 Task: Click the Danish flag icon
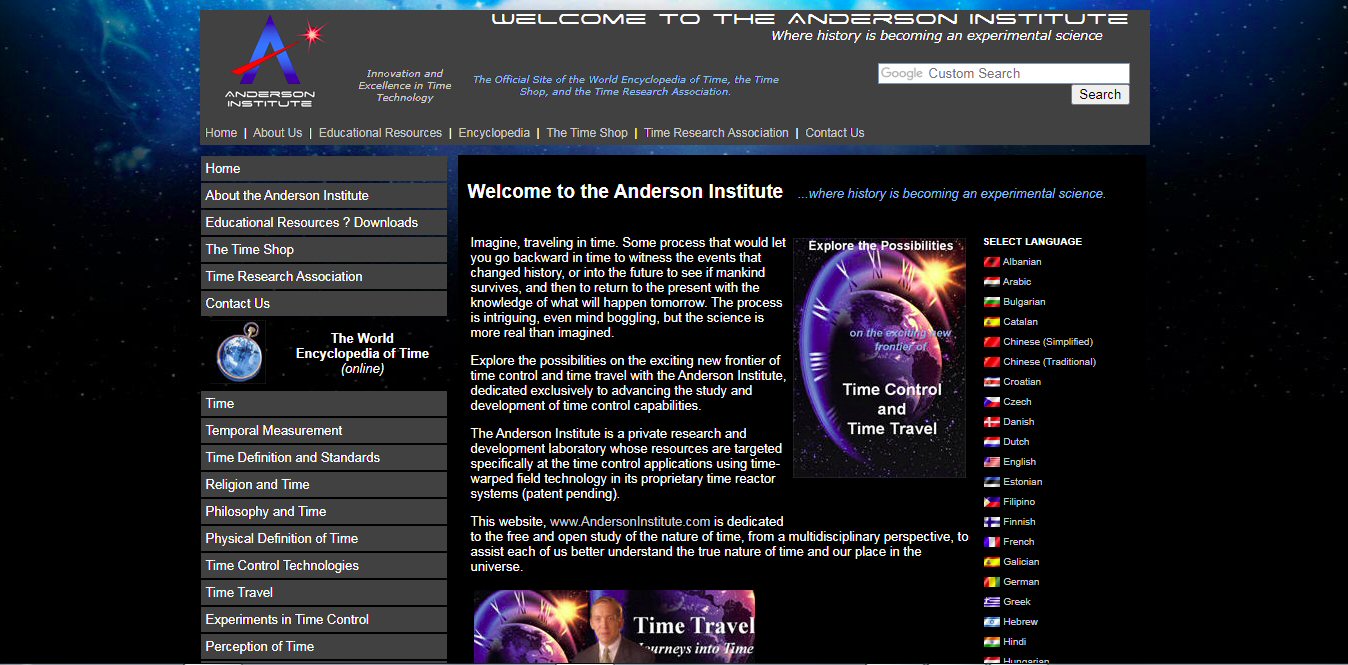pos(992,422)
